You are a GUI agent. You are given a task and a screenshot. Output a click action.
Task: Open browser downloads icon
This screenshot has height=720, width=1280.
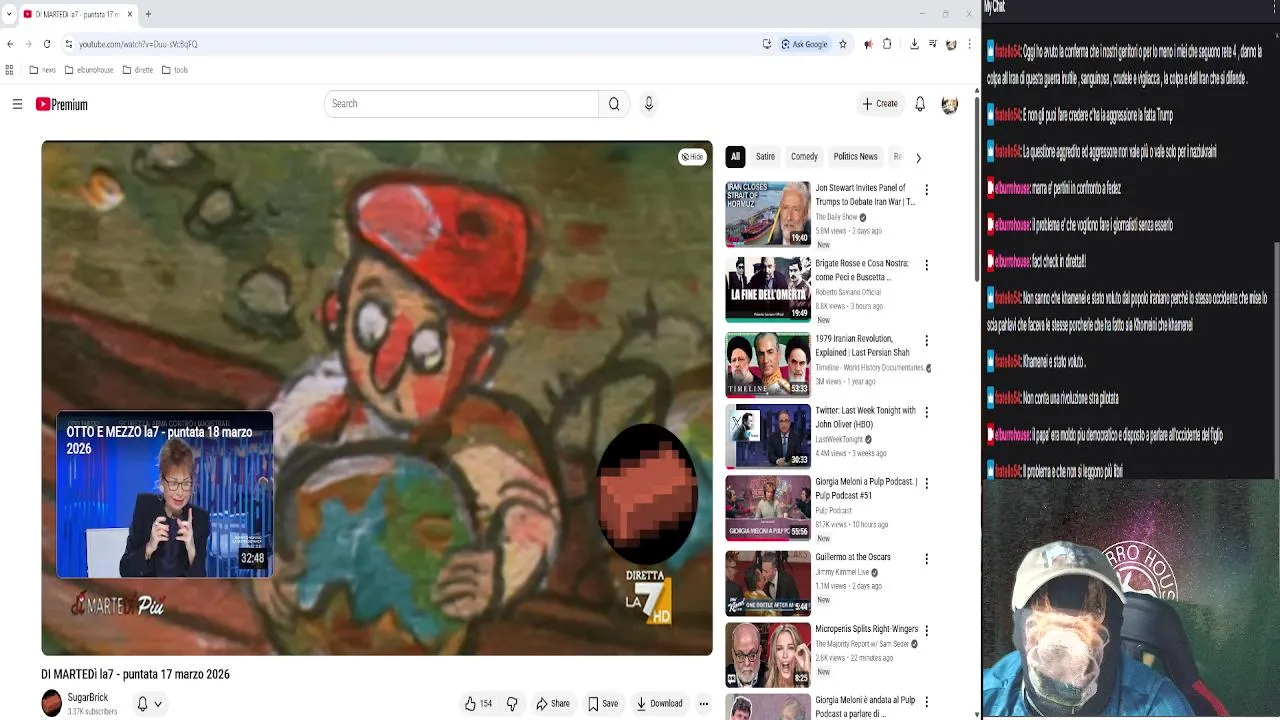914,44
